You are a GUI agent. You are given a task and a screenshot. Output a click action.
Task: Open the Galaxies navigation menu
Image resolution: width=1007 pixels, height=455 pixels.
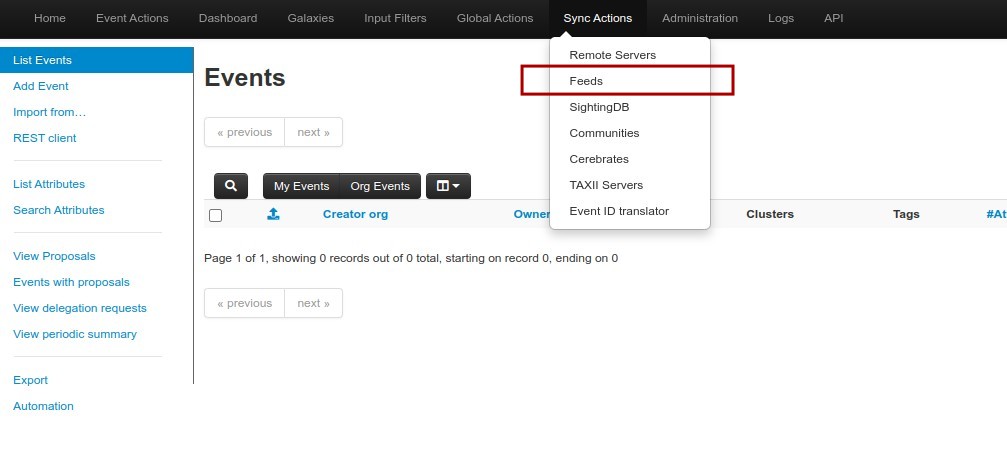pyautogui.click(x=310, y=18)
